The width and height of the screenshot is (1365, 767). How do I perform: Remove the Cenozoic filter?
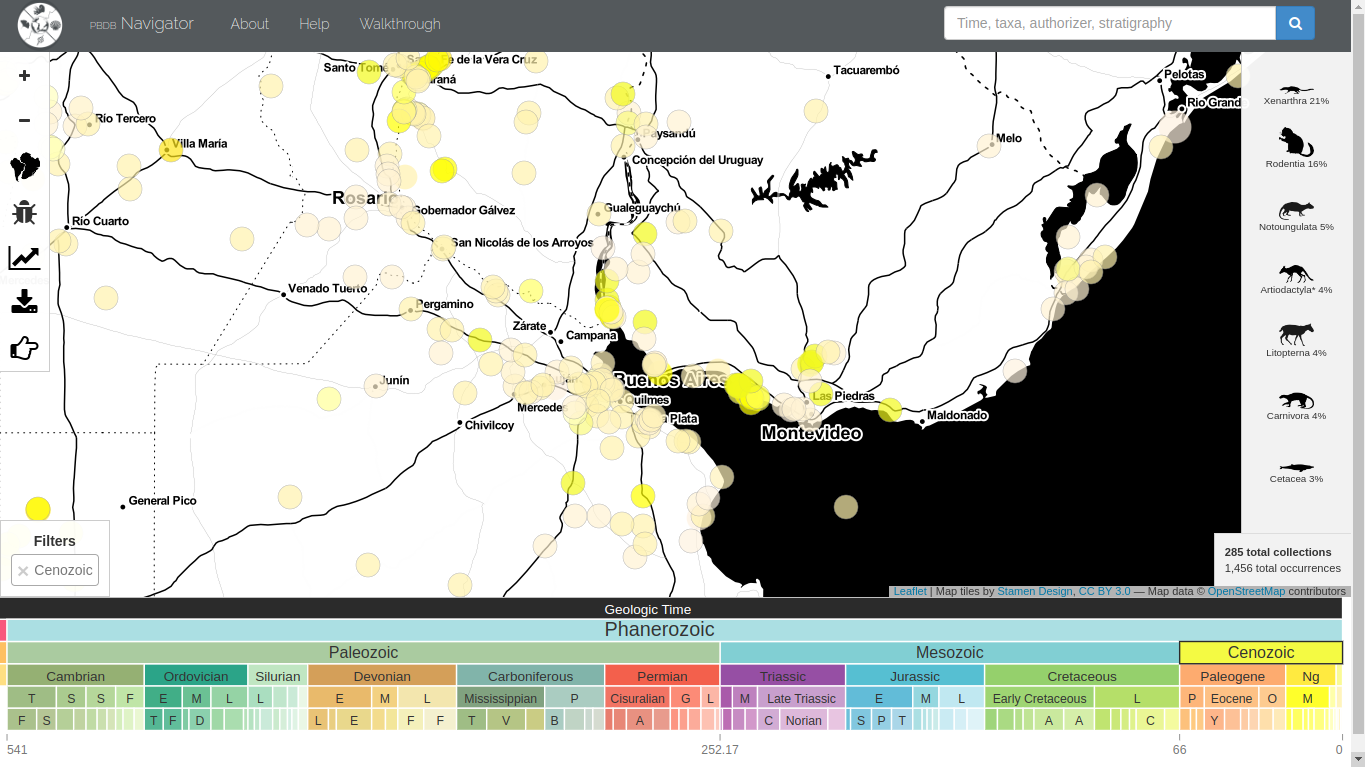click(23, 571)
